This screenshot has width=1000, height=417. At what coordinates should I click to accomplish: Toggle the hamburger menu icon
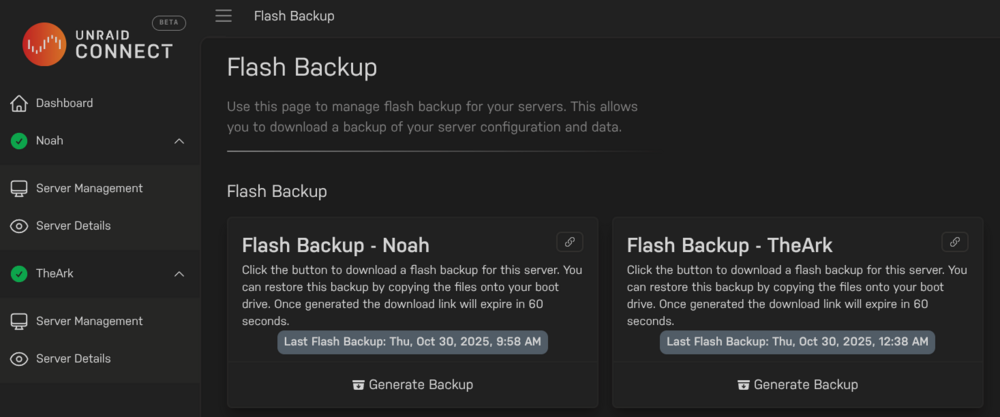tap(223, 16)
